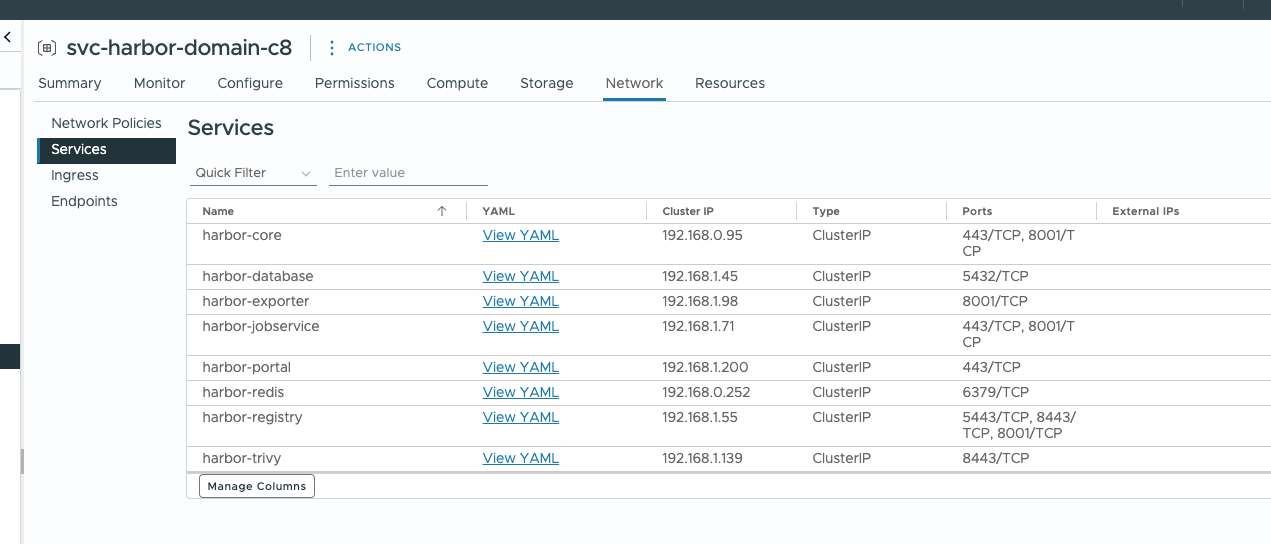Screen dimensions: 1271x544
Task: View YAML for harbor-database
Action: click(x=520, y=276)
